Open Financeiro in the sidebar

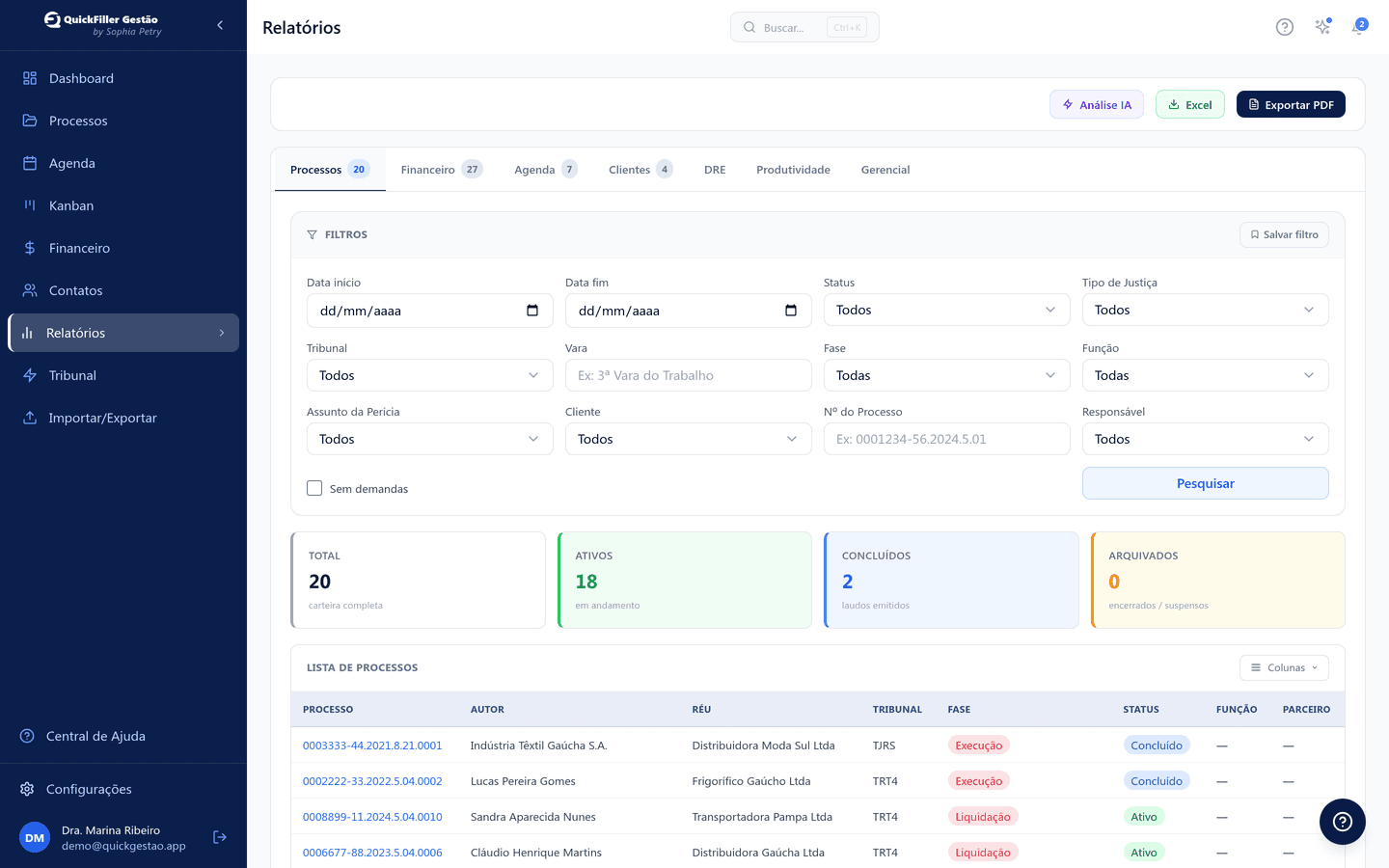tap(123, 248)
